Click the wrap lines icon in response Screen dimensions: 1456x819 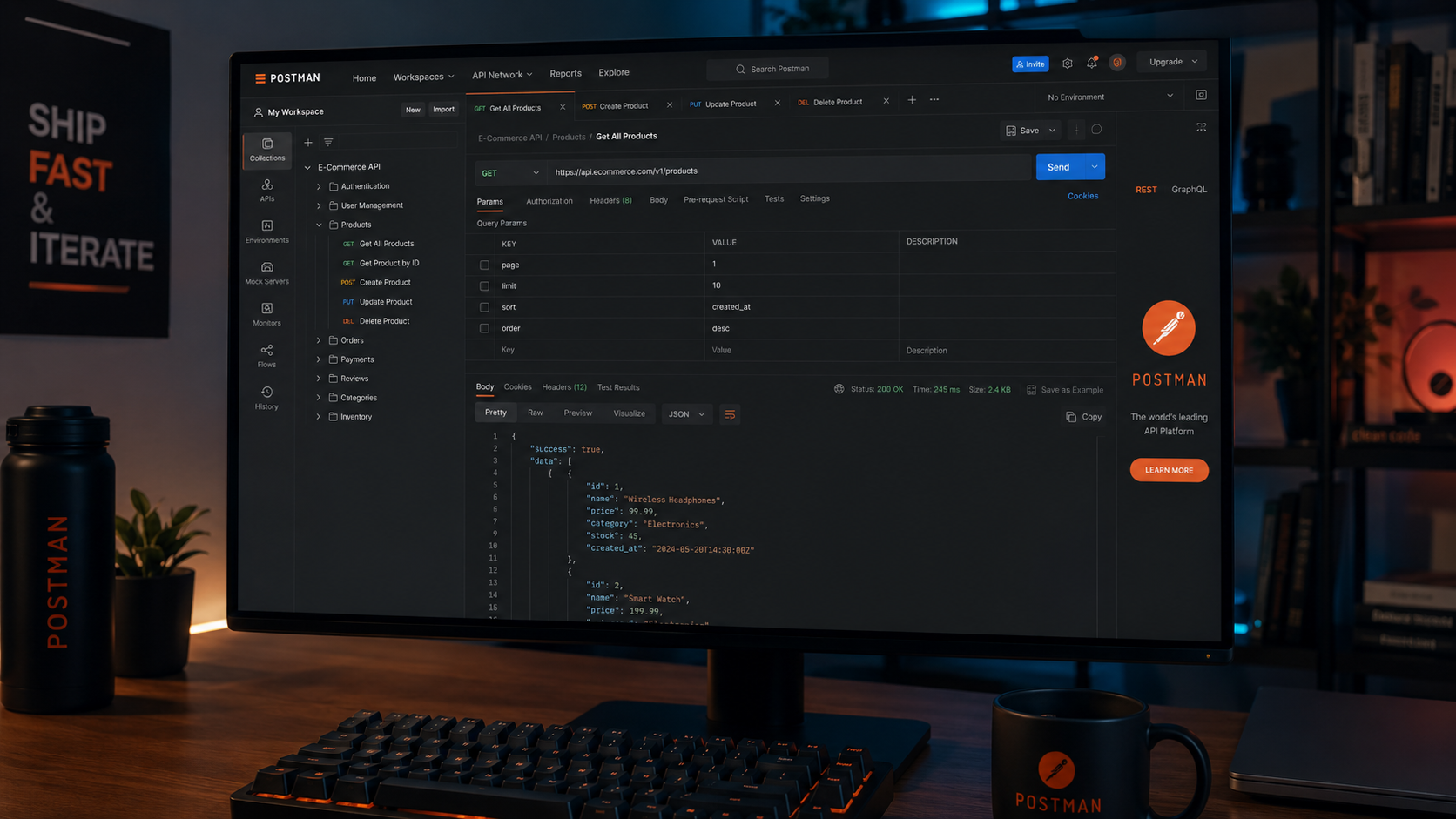pos(730,414)
